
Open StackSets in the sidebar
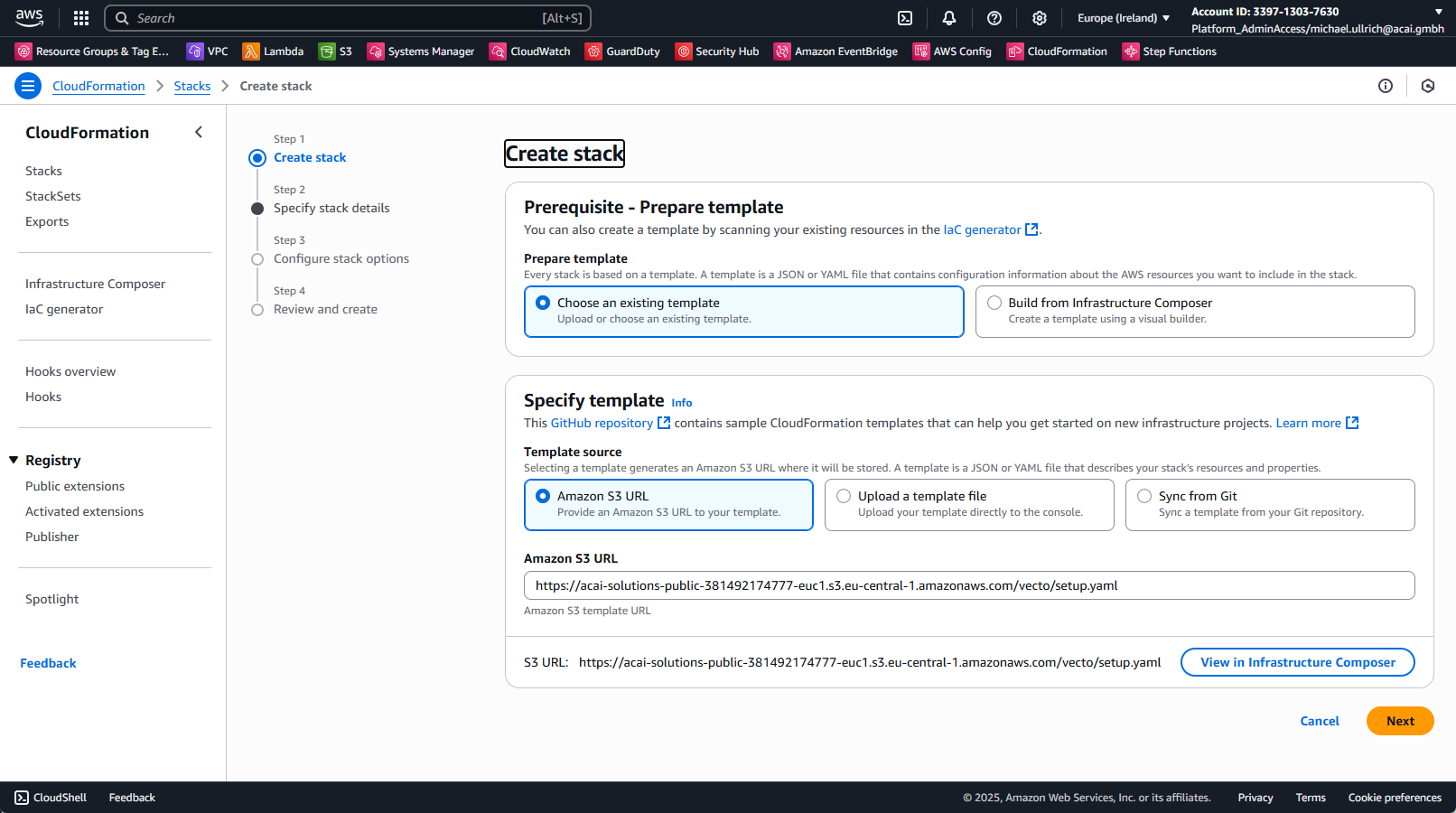(53, 196)
